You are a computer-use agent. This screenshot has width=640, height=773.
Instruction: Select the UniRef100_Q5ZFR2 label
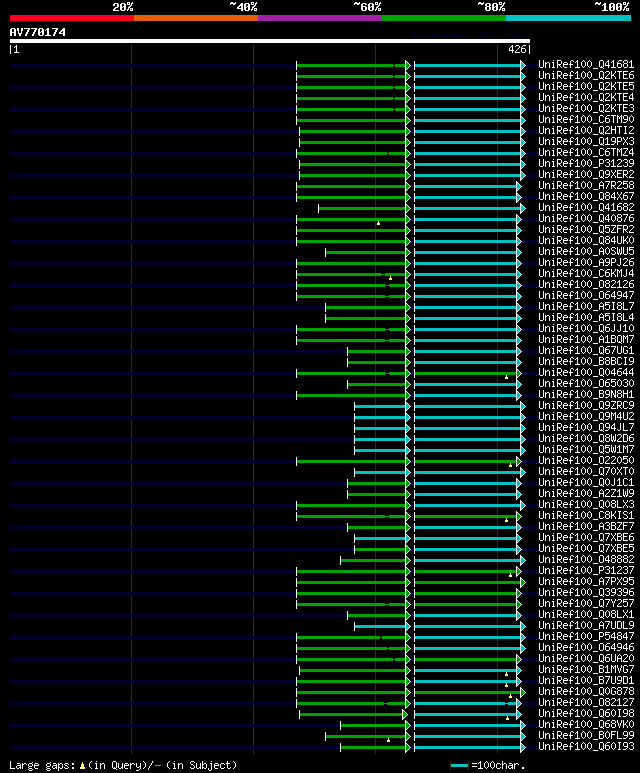click(586, 229)
